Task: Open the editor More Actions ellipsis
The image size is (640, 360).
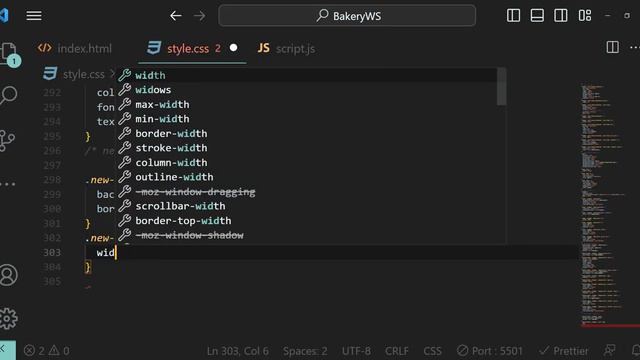Action: (x=634, y=47)
